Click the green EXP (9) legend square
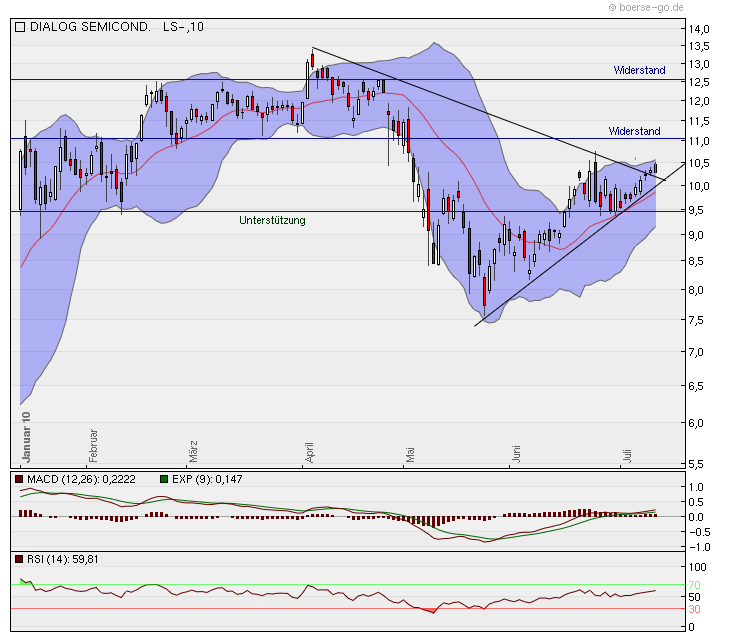 tap(164, 479)
